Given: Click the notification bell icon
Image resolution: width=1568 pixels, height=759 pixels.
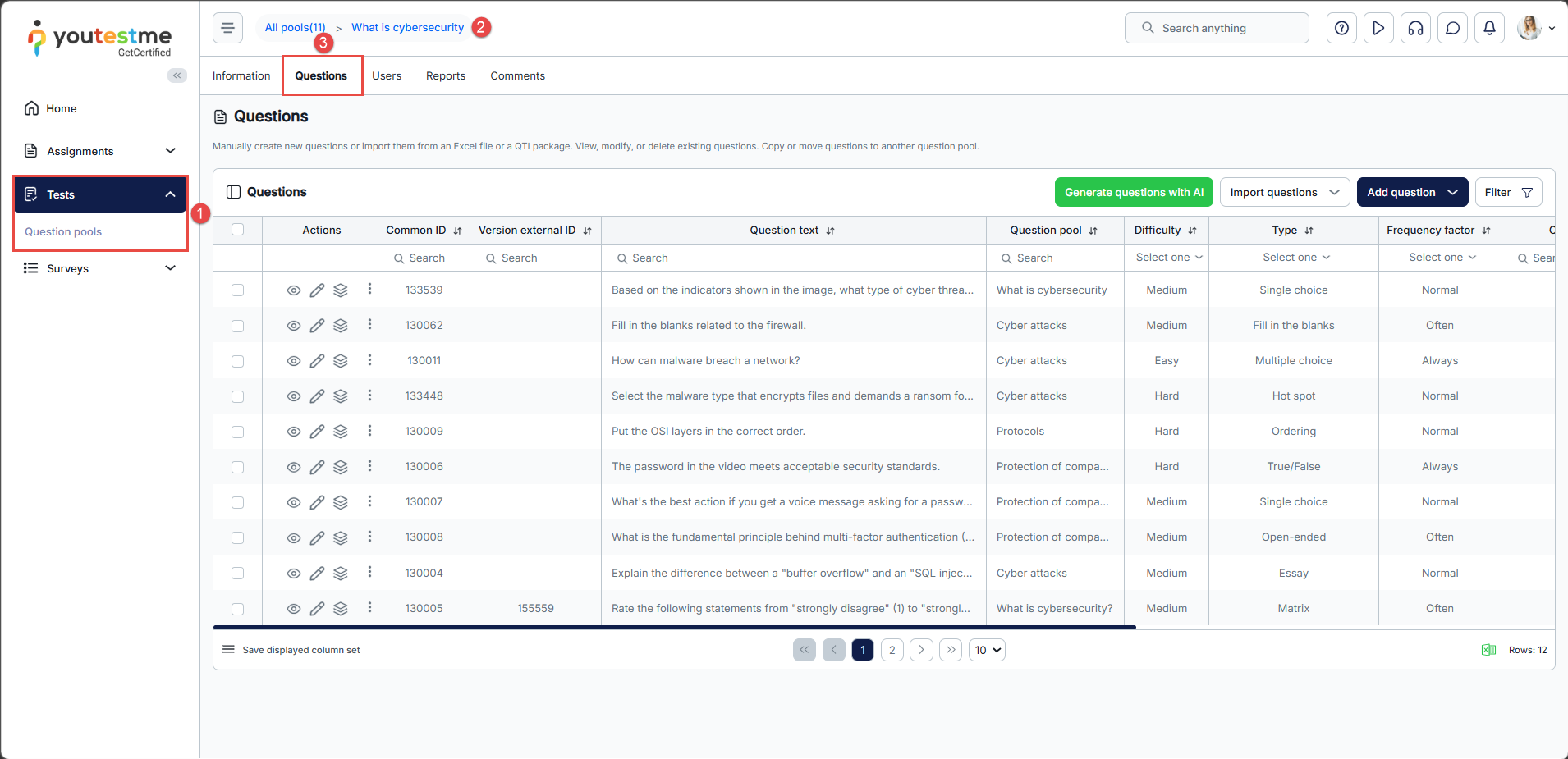Looking at the screenshot, I should pyautogui.click(x=1489, y=28).
